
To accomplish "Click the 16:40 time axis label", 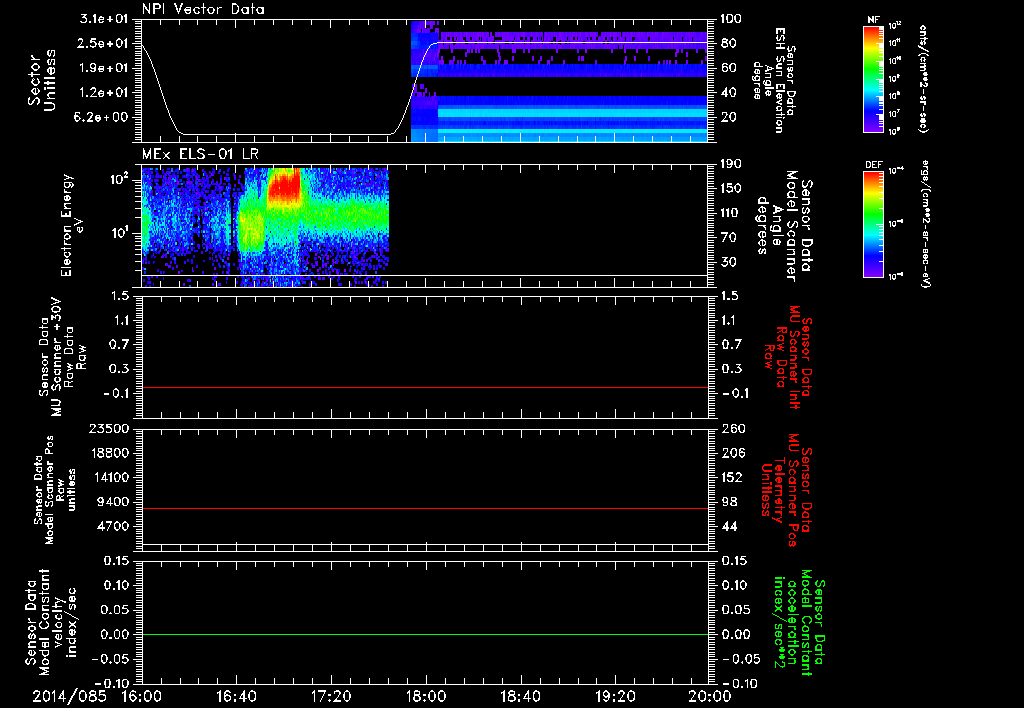I will [236, 696].
